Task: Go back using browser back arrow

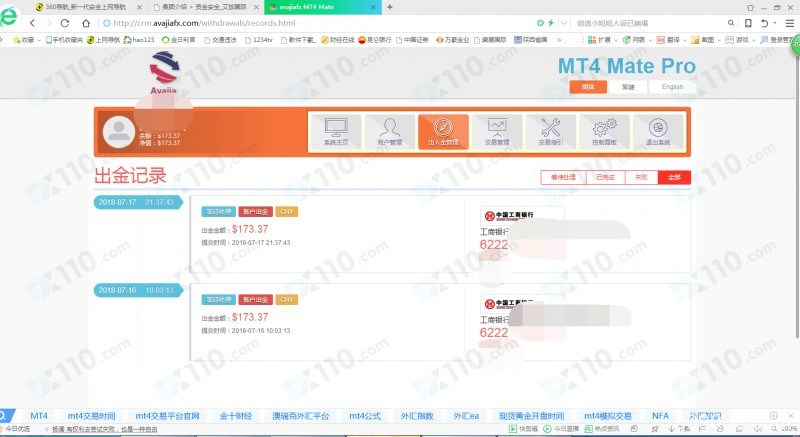Action: click(x=33, y=23)
